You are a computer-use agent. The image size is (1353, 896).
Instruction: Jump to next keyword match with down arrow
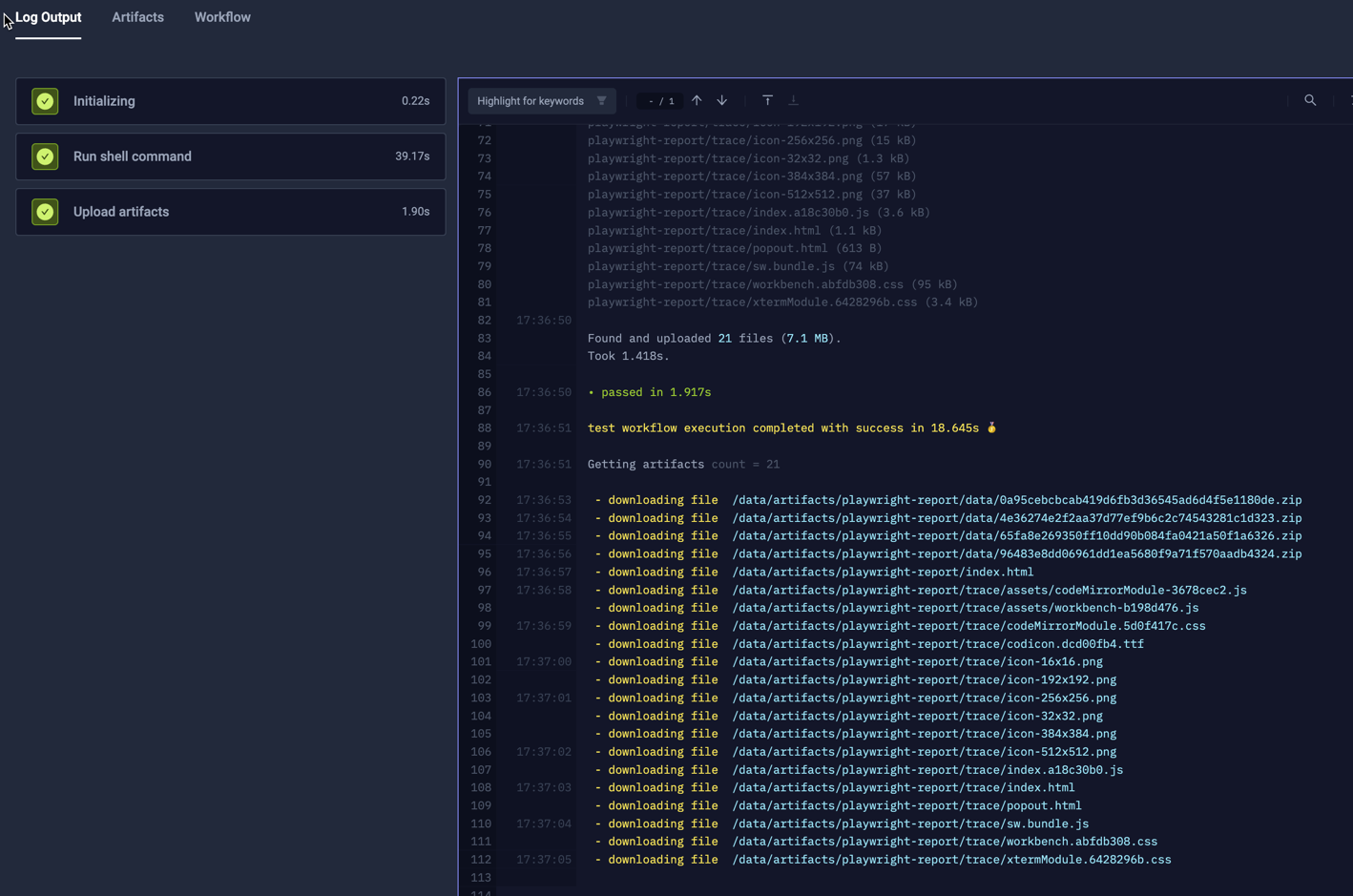coord(722,99)
